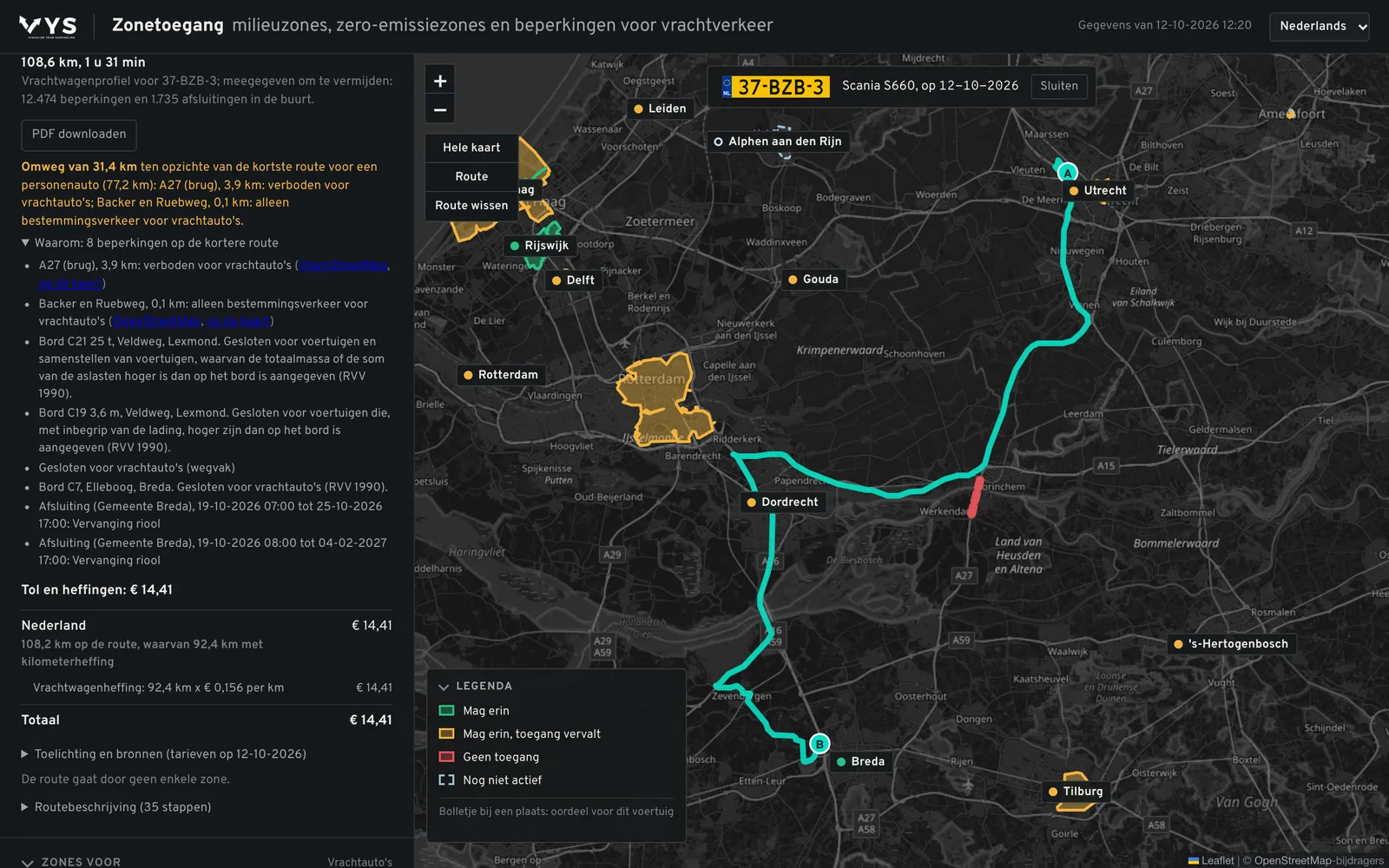Click the green Mag erin legend swatch
1389x868 pixels.
coord(447,710)
